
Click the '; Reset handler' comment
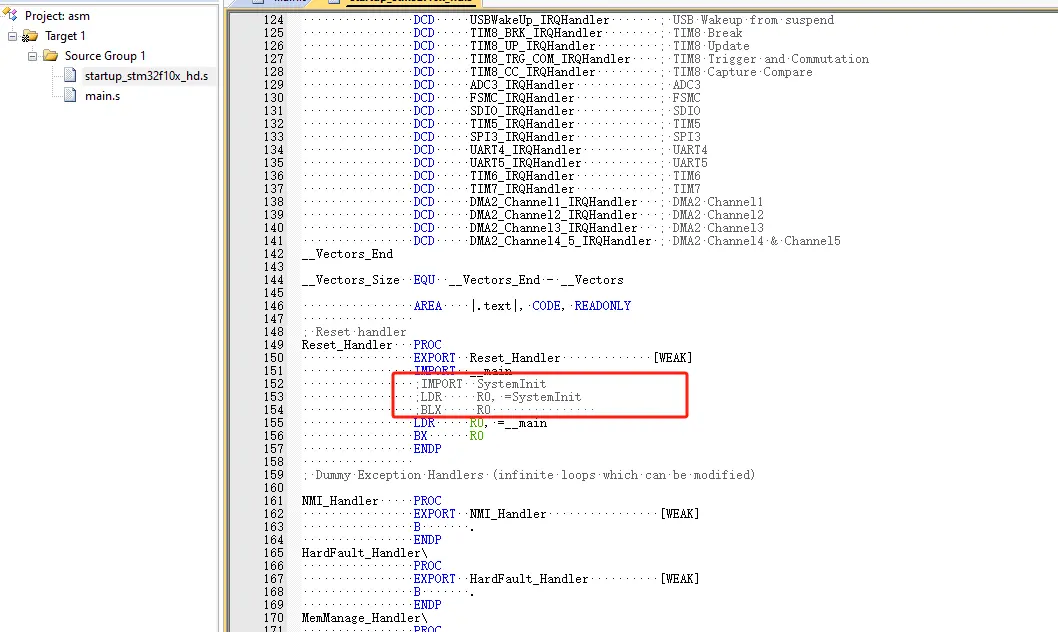point(354,332)
